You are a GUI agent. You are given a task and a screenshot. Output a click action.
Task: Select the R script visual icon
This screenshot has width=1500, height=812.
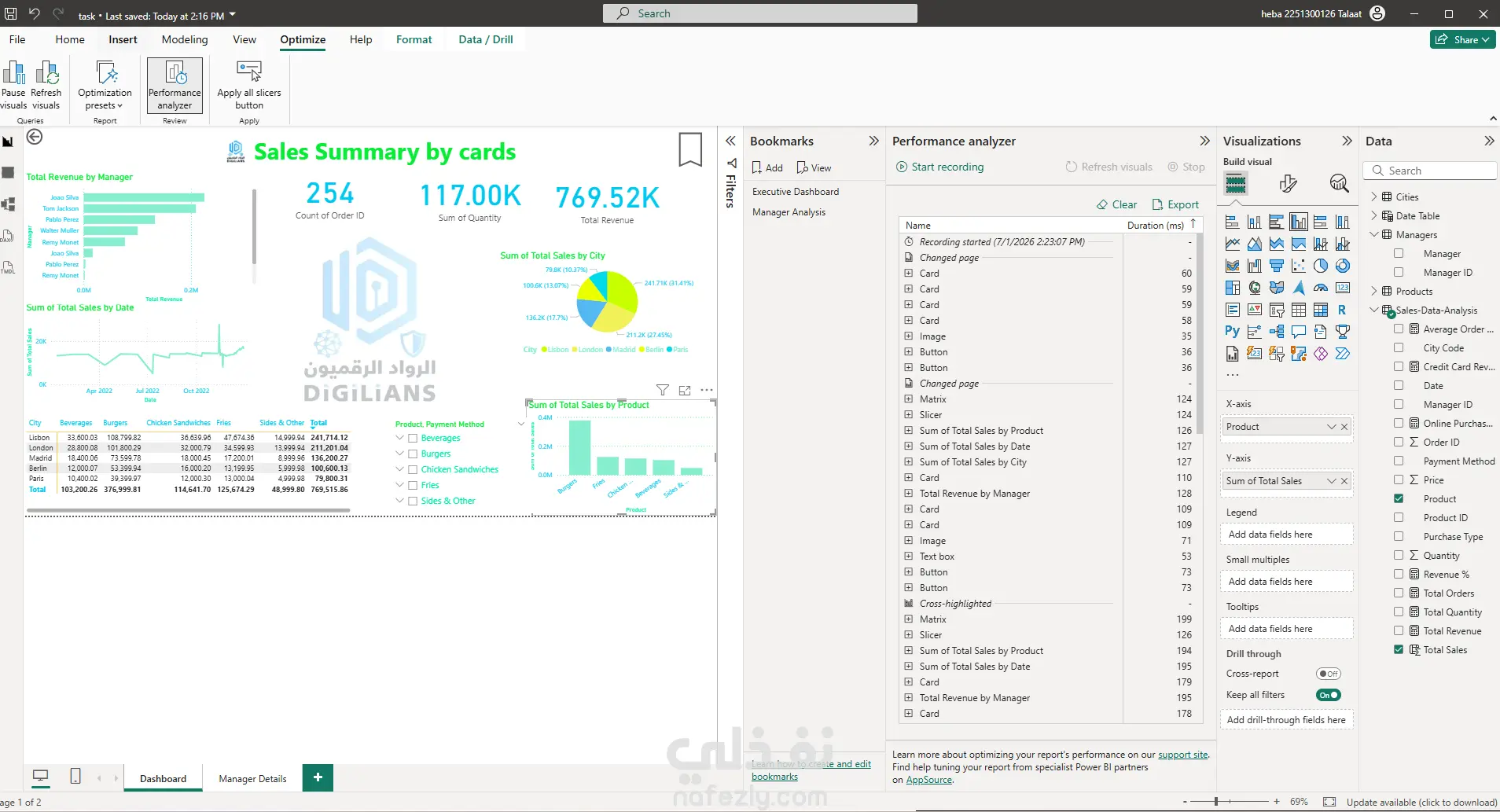[x=1342, y=310]
